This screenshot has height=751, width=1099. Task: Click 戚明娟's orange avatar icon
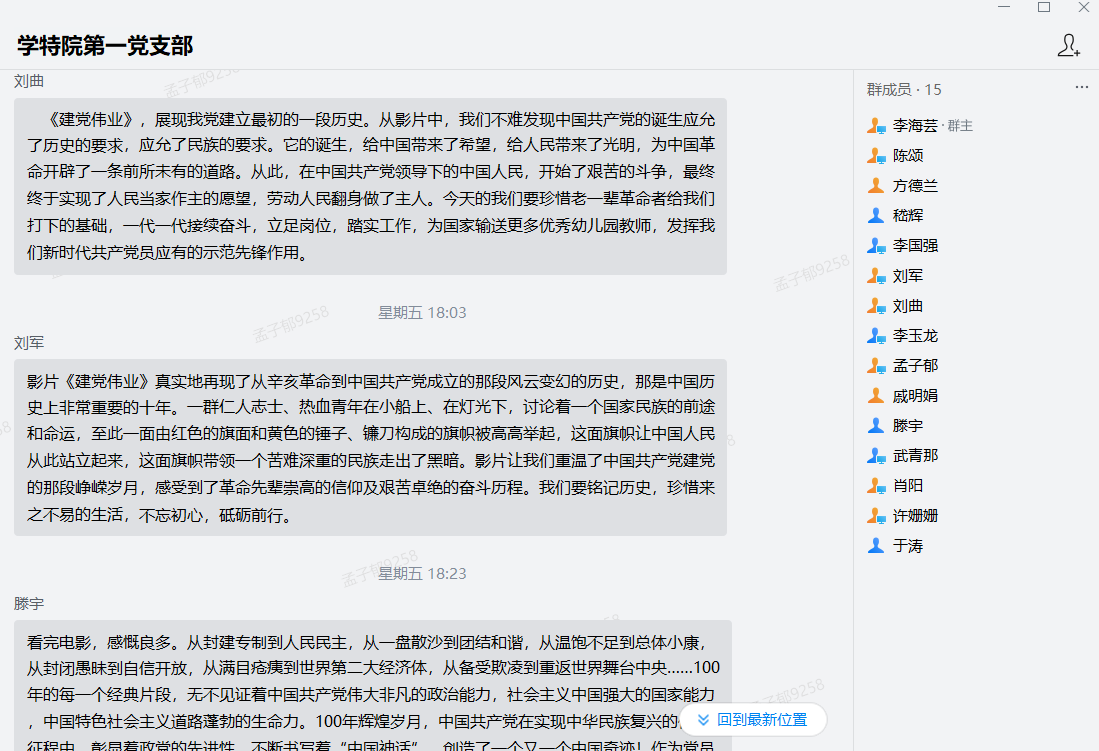tap(876, 396)
